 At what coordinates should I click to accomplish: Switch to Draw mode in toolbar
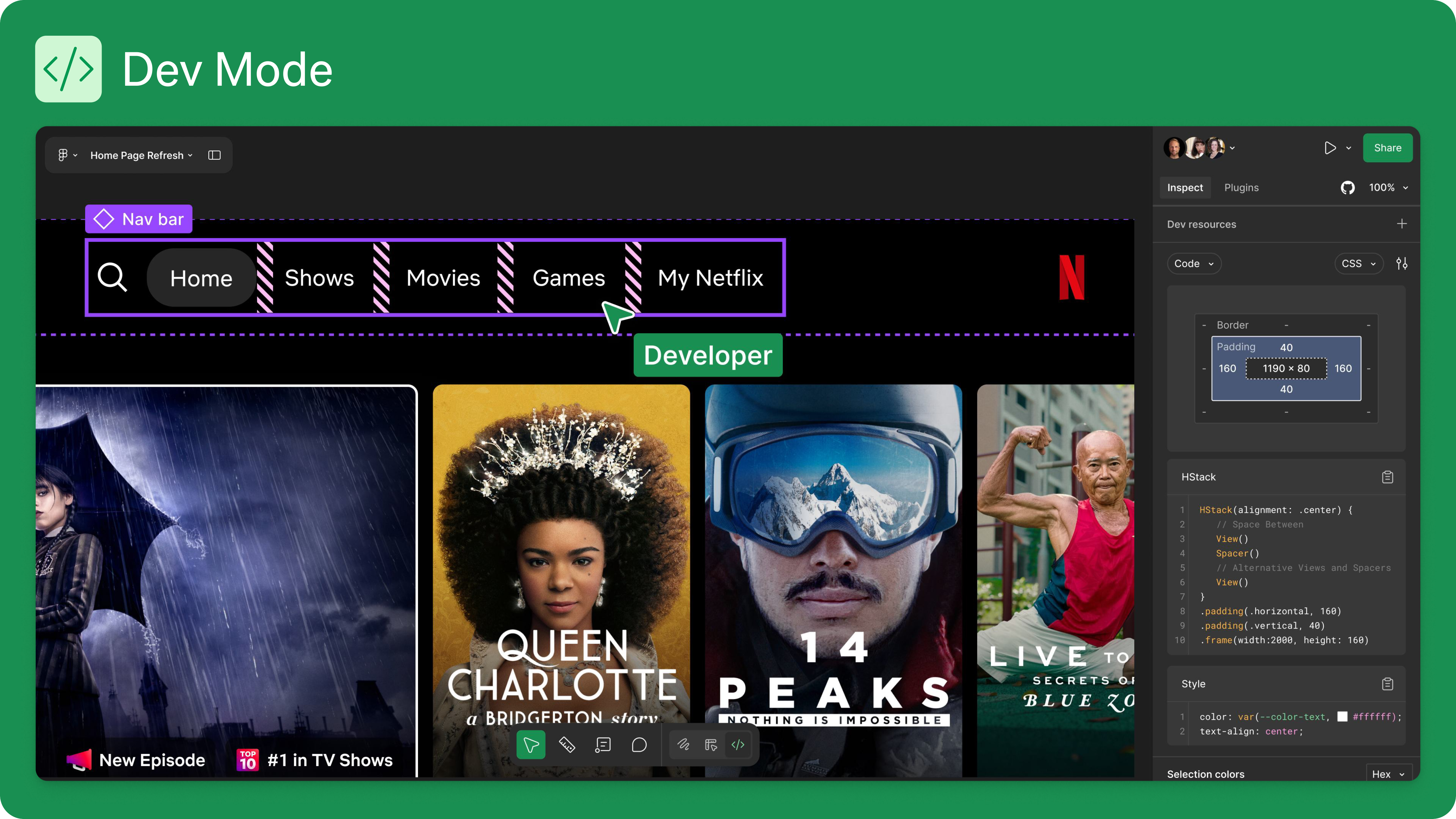[683, 745]
